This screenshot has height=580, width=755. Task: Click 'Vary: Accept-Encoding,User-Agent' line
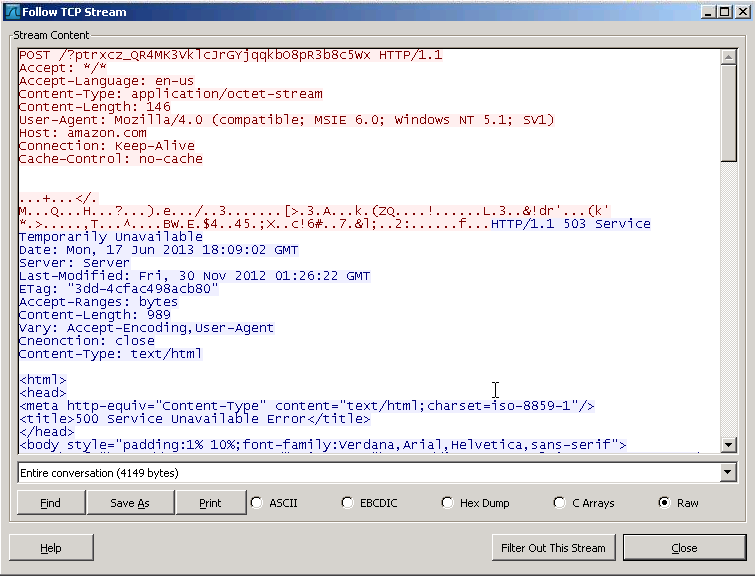pyautogui.click(x=146, y=328)
